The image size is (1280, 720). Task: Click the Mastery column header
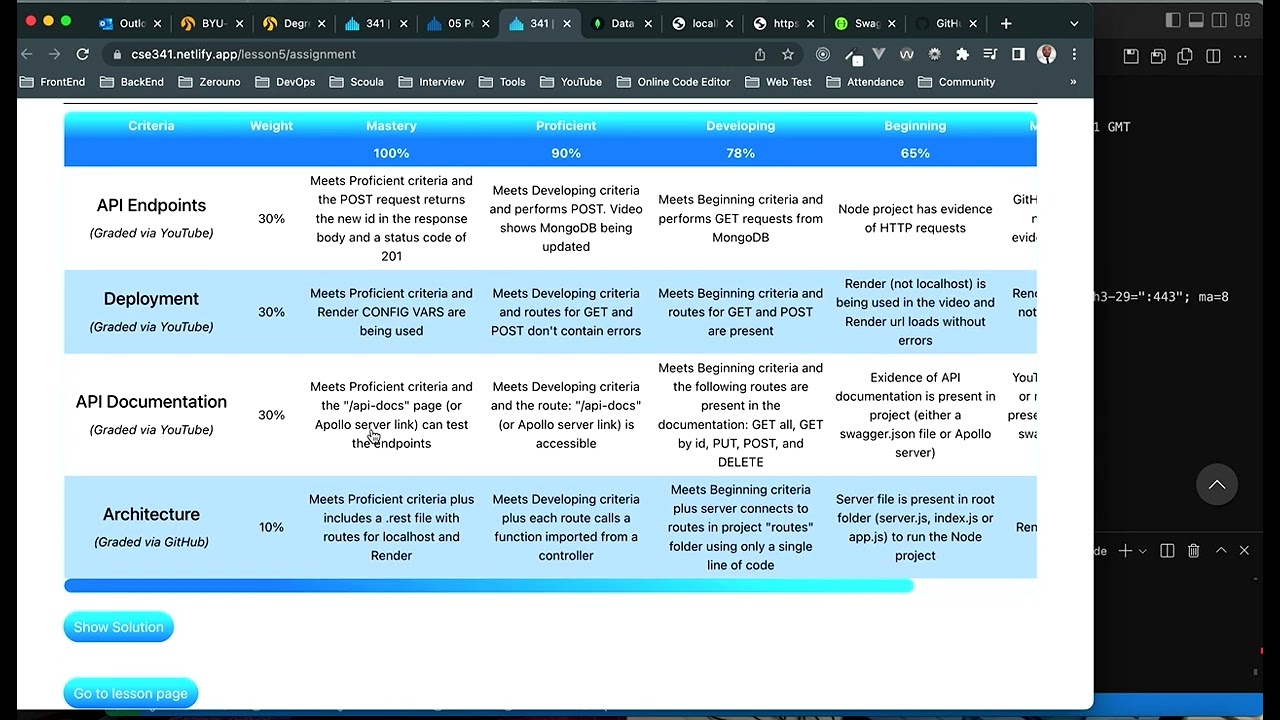pyautogui.click(x=391, y=126)
